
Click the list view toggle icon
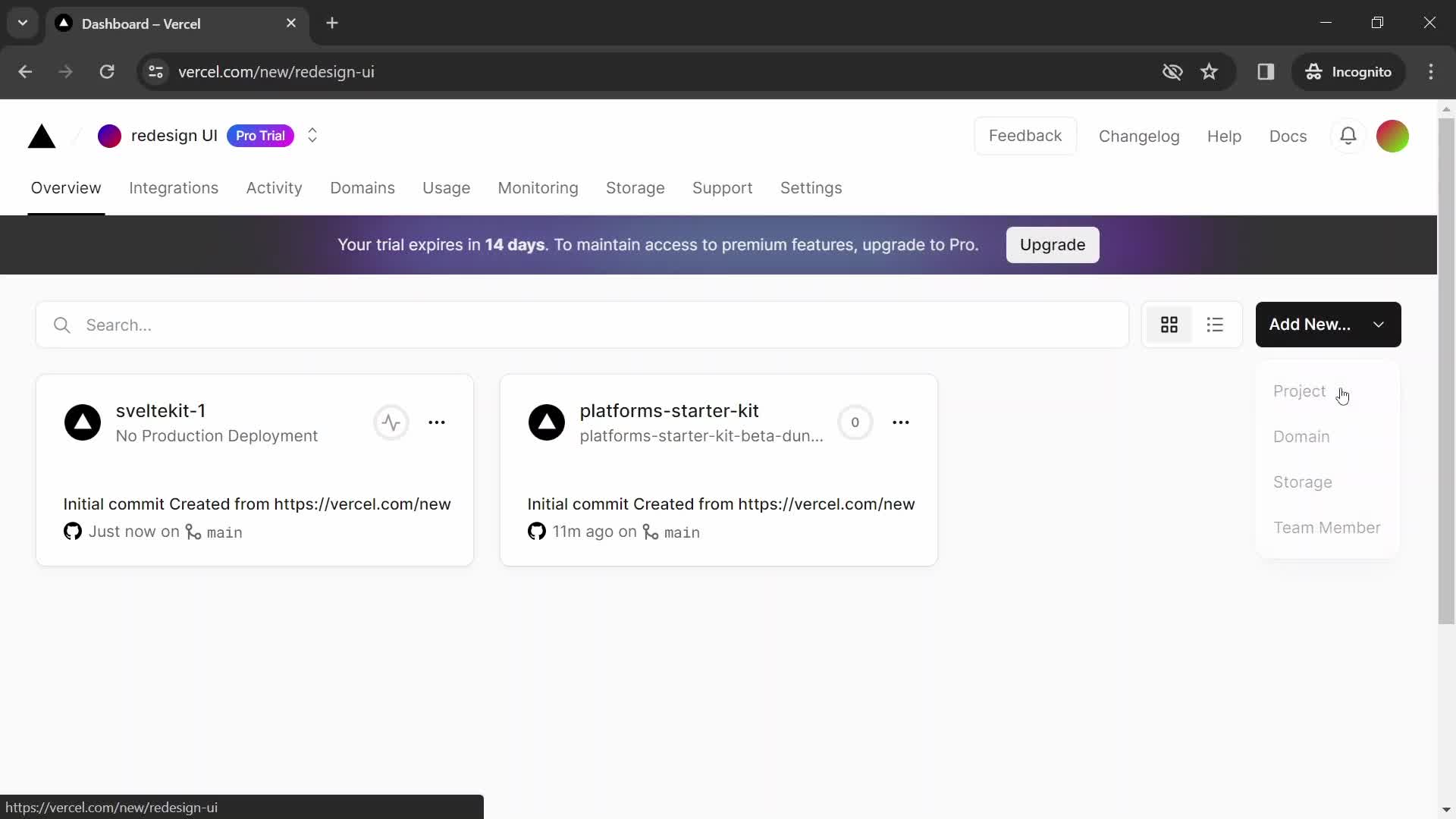(1215, 325)
